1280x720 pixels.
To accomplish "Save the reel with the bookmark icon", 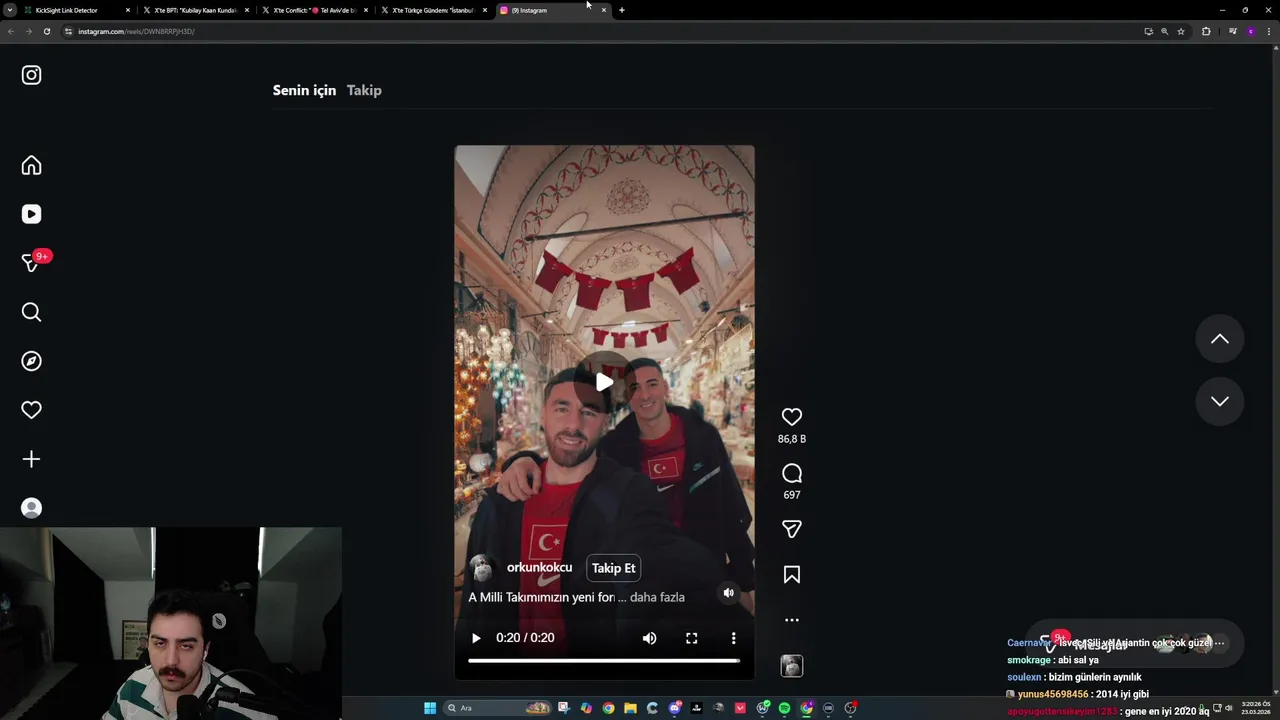I will click(x=791, y=574).
